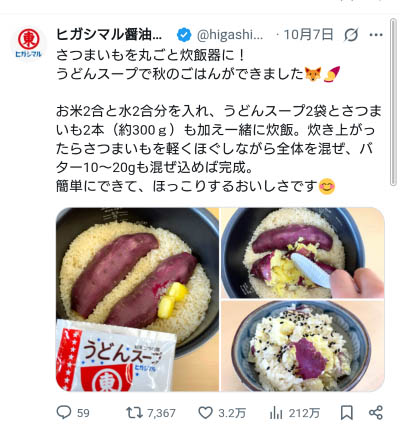This screenshot has height=432, width=400.
Task: Open the 10月7日 post date link
Action: 308,34
